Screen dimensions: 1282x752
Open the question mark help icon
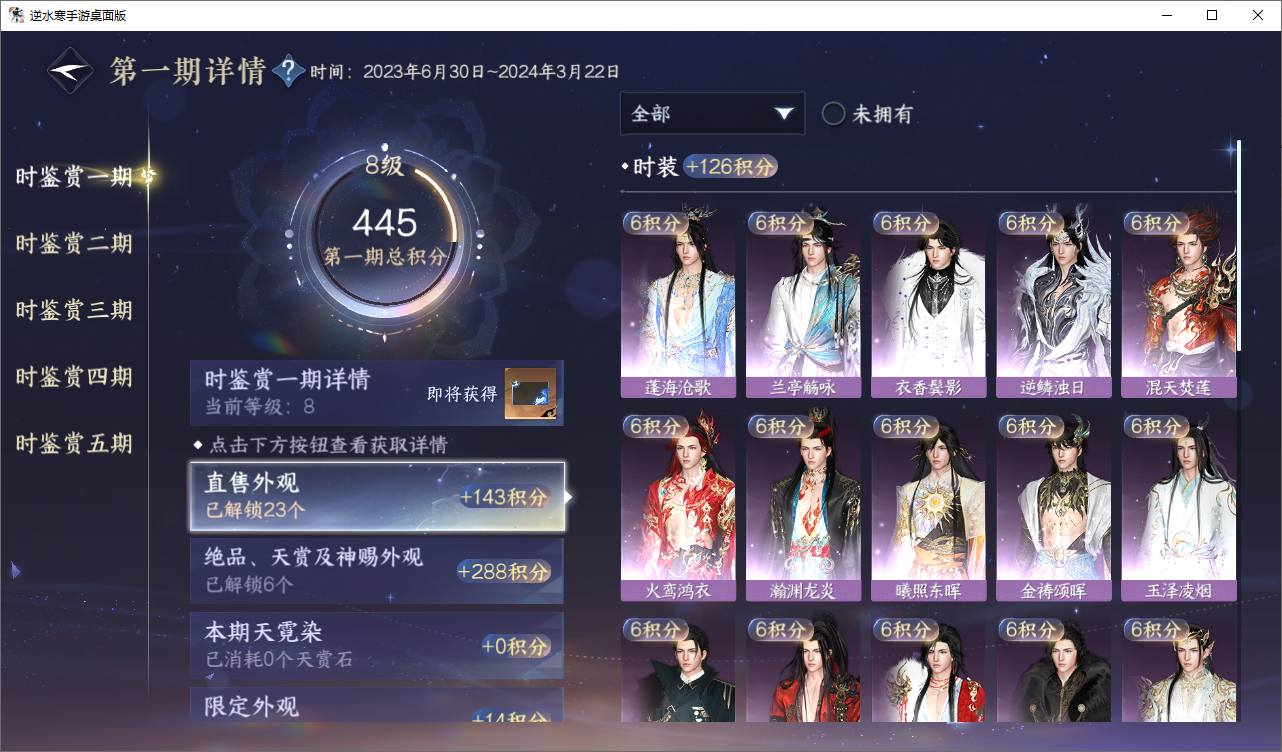pos(288,71)
